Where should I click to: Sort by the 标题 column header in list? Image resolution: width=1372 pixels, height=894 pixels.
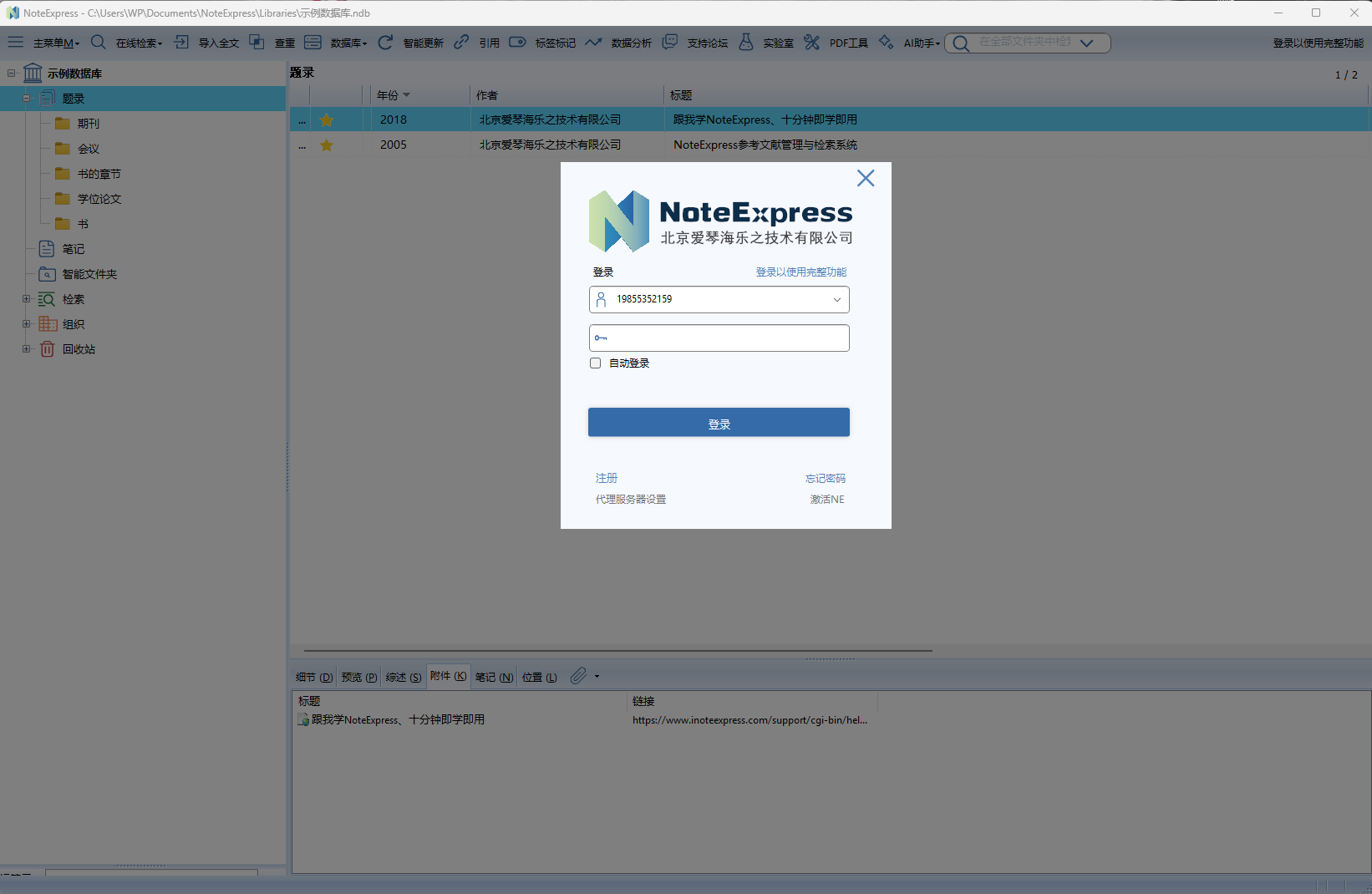click(x=1017, y=94)
